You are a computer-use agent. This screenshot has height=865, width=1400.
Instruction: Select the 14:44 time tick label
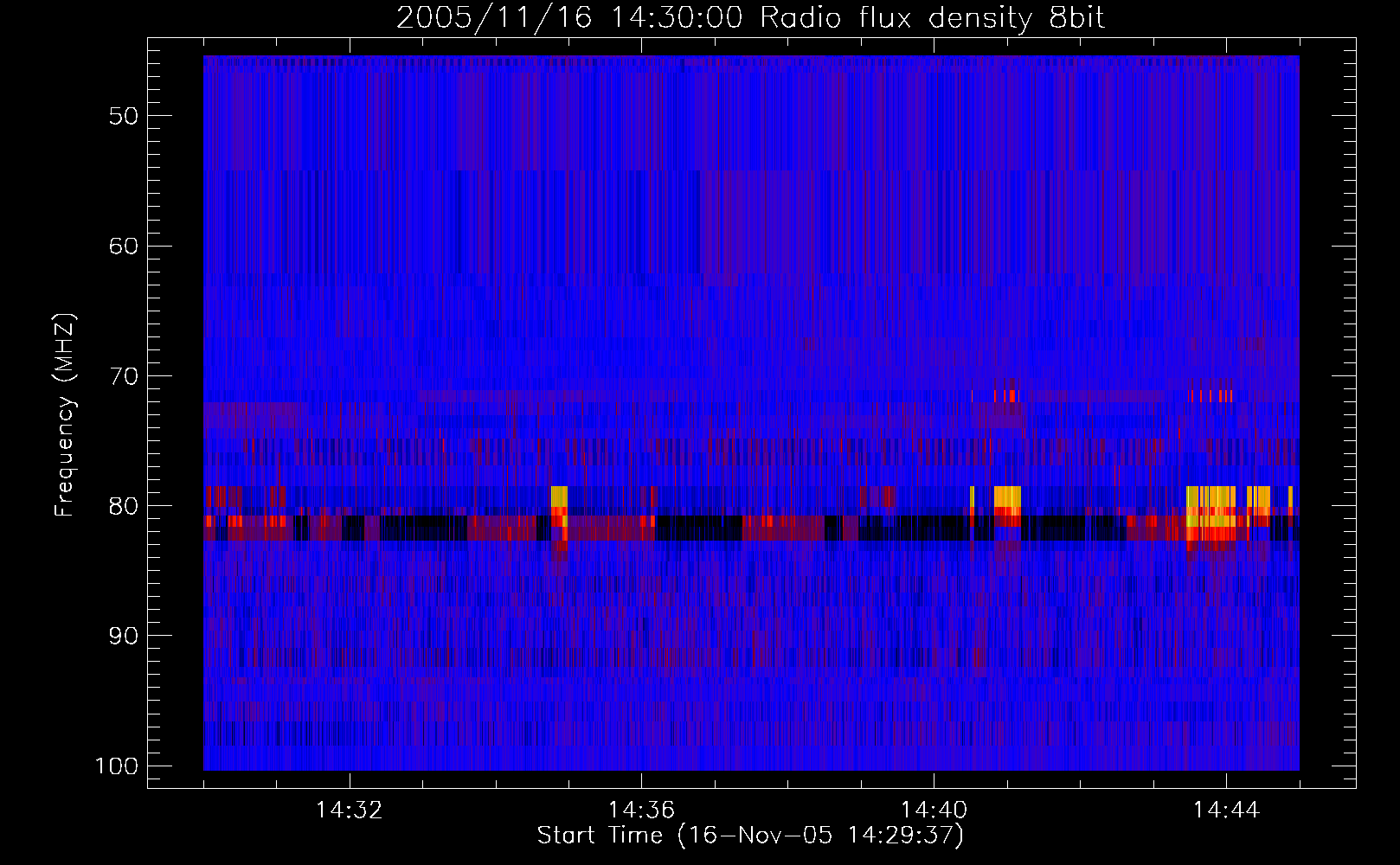1226,811
